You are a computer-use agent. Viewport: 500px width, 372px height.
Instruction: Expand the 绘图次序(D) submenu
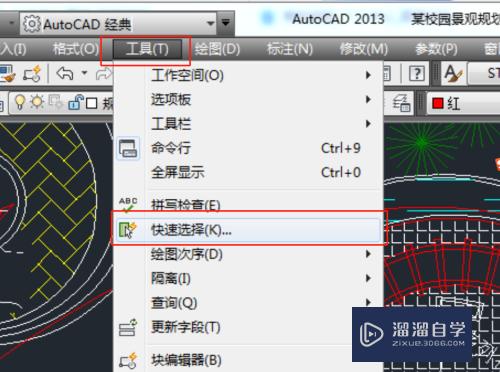point(248,254)
